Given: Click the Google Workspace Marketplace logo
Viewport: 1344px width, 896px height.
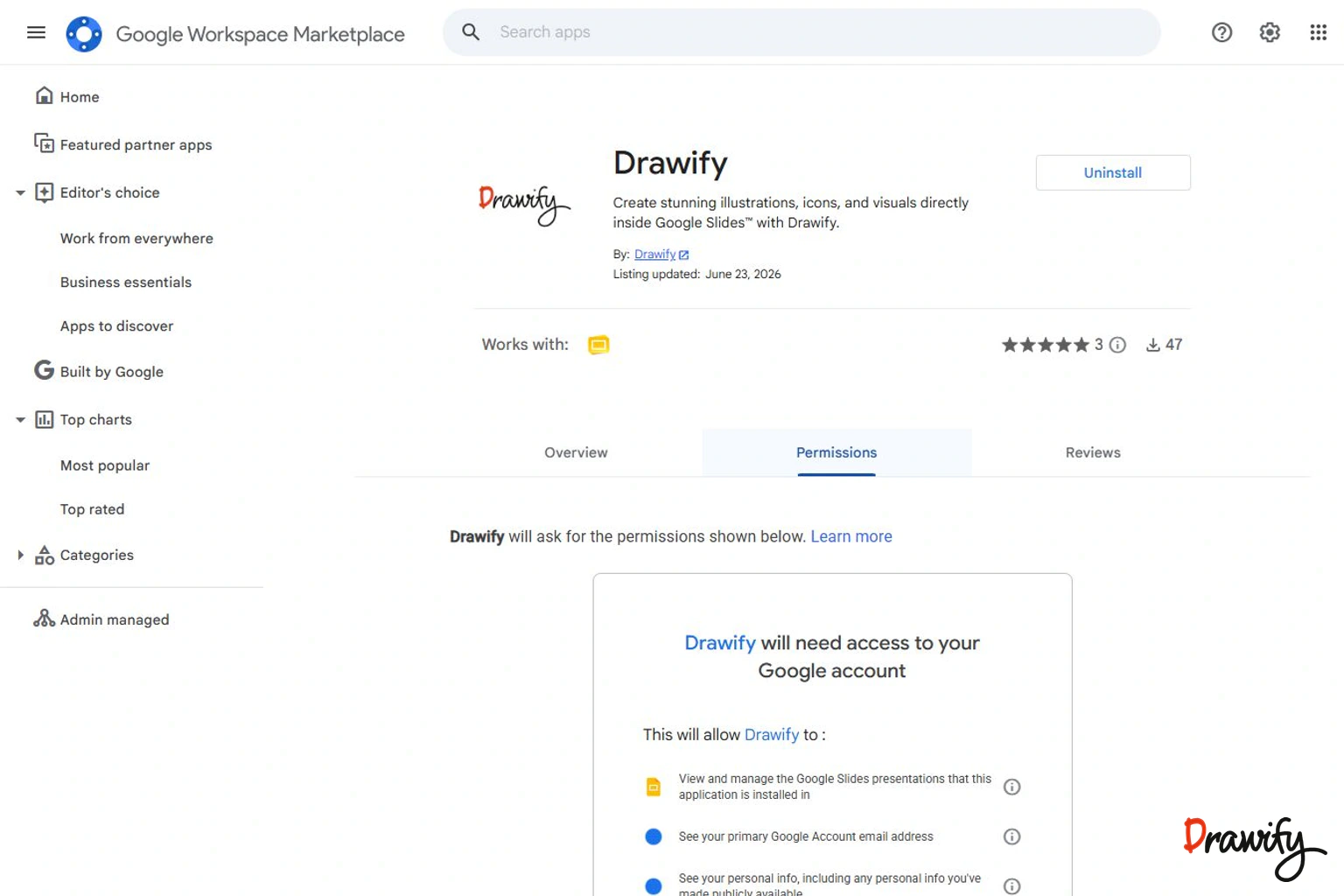Looking at the screenshot, I should tap(84, 34).
